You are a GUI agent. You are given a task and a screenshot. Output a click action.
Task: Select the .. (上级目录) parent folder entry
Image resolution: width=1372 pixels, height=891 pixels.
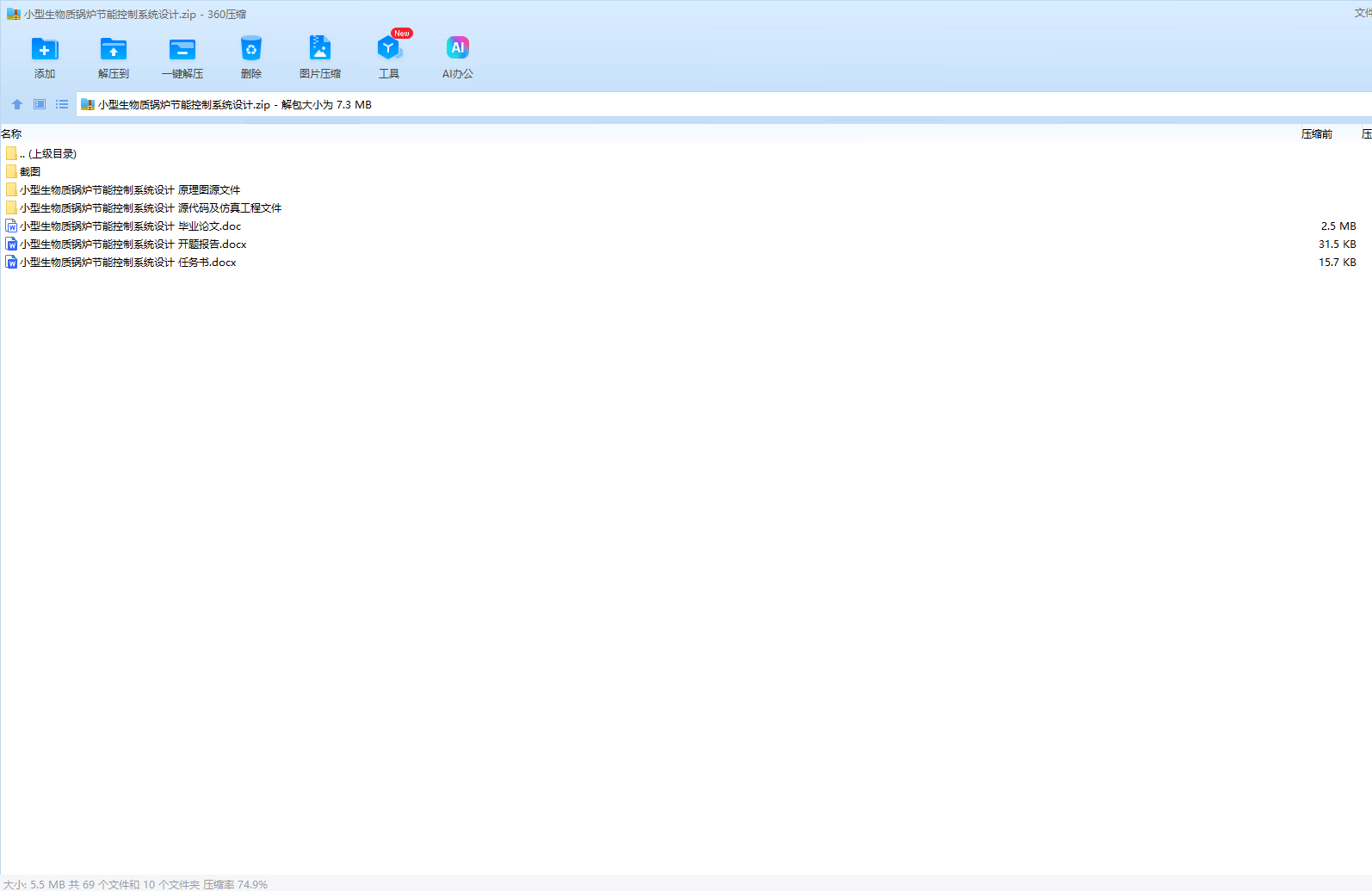[x=52, y=154]
